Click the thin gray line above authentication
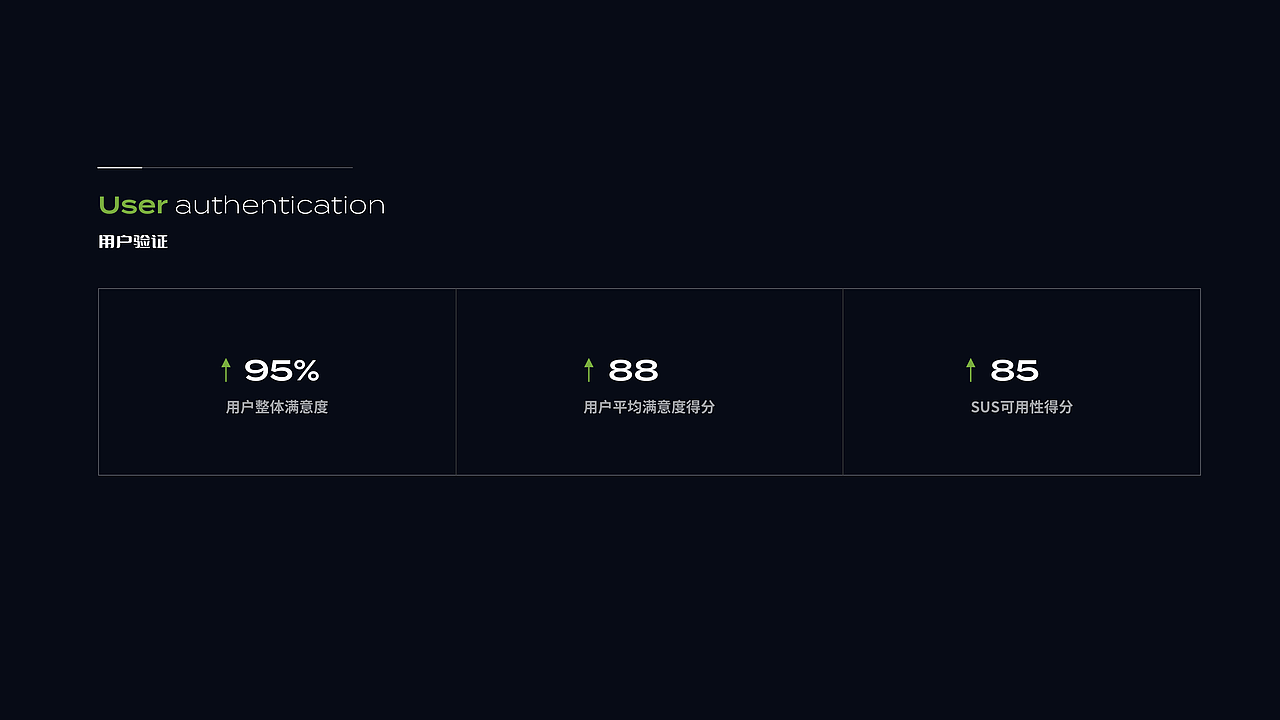 coord(248,167)
